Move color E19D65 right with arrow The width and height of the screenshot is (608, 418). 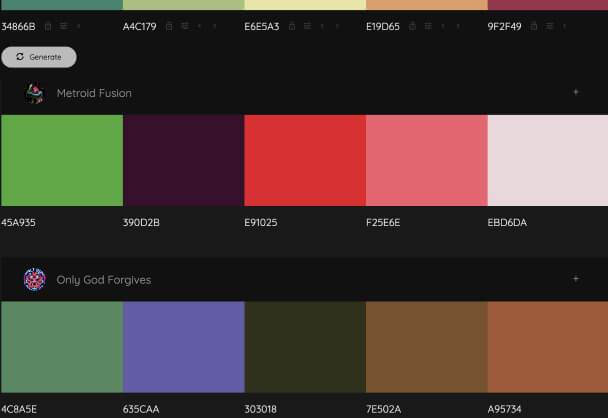457,26
